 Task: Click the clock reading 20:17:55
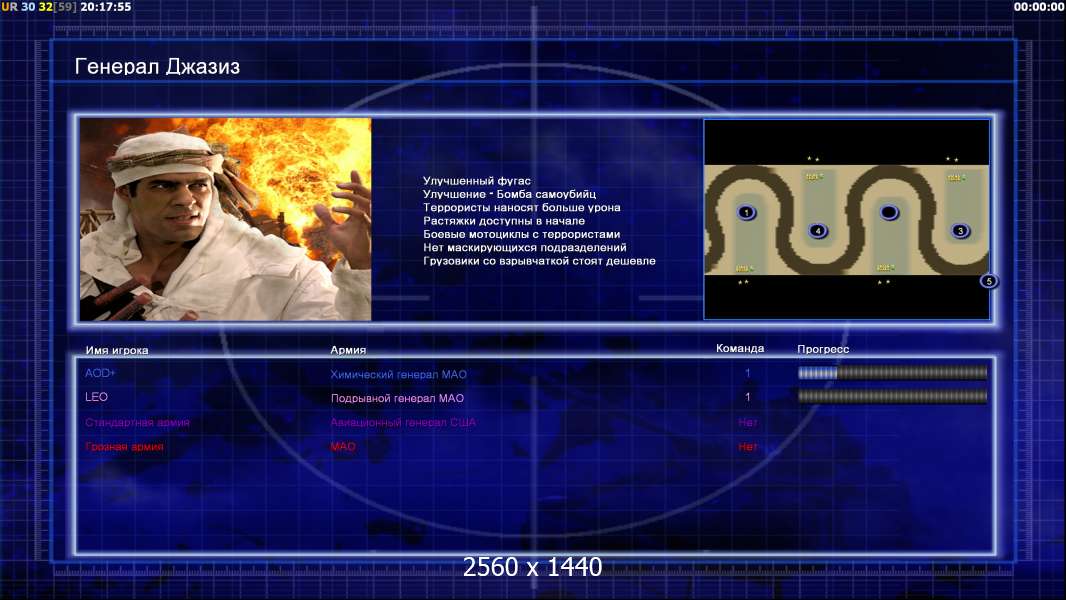(x=106, y=7)
